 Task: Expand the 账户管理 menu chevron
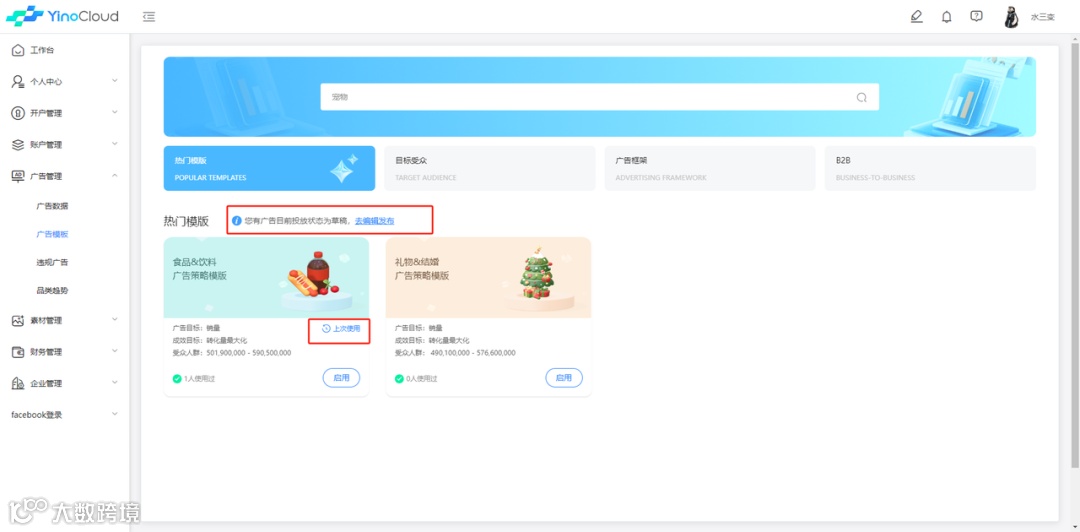point(115,144)
